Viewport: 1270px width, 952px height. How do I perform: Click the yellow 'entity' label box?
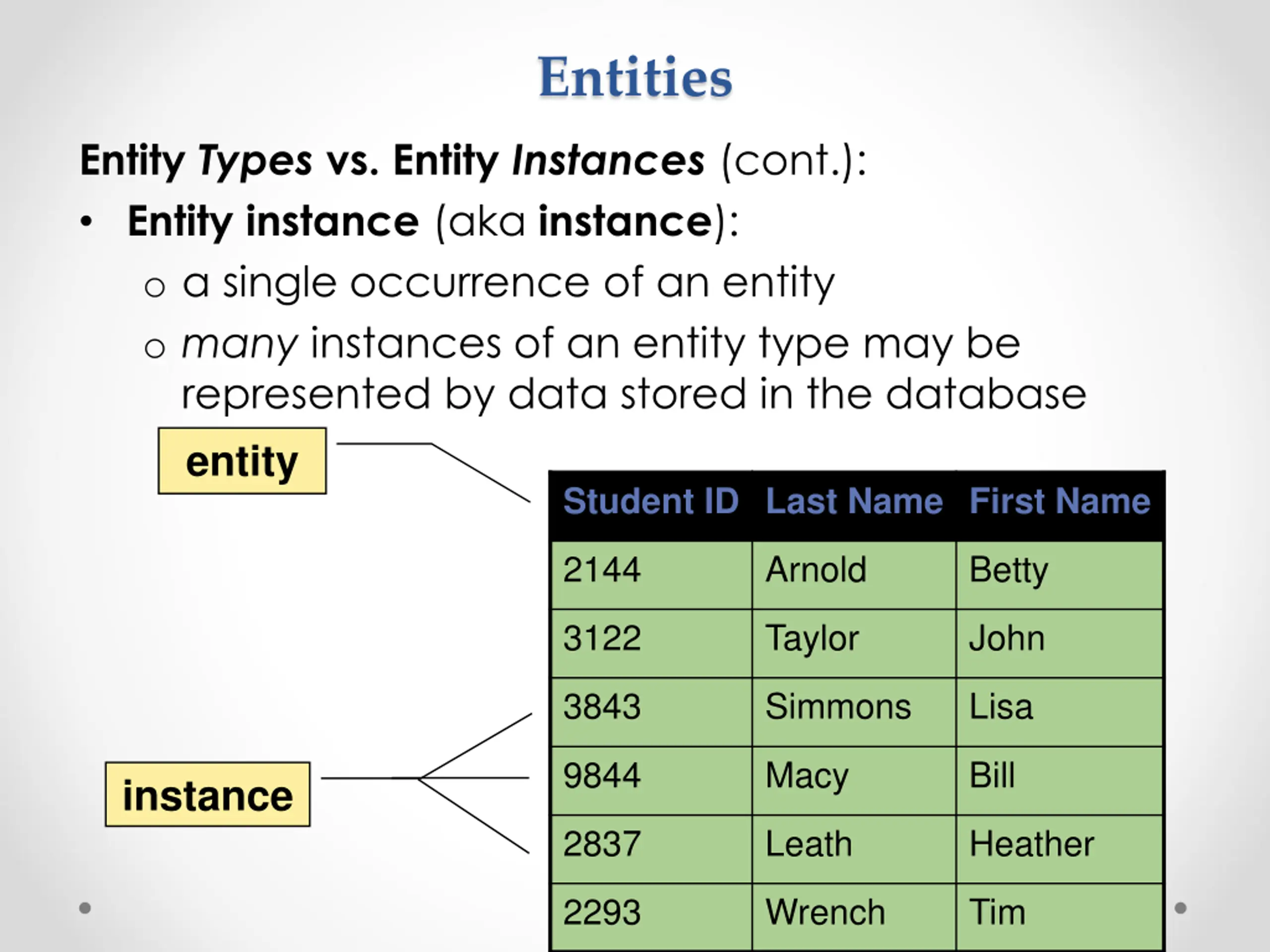click(x=242, y=461)
